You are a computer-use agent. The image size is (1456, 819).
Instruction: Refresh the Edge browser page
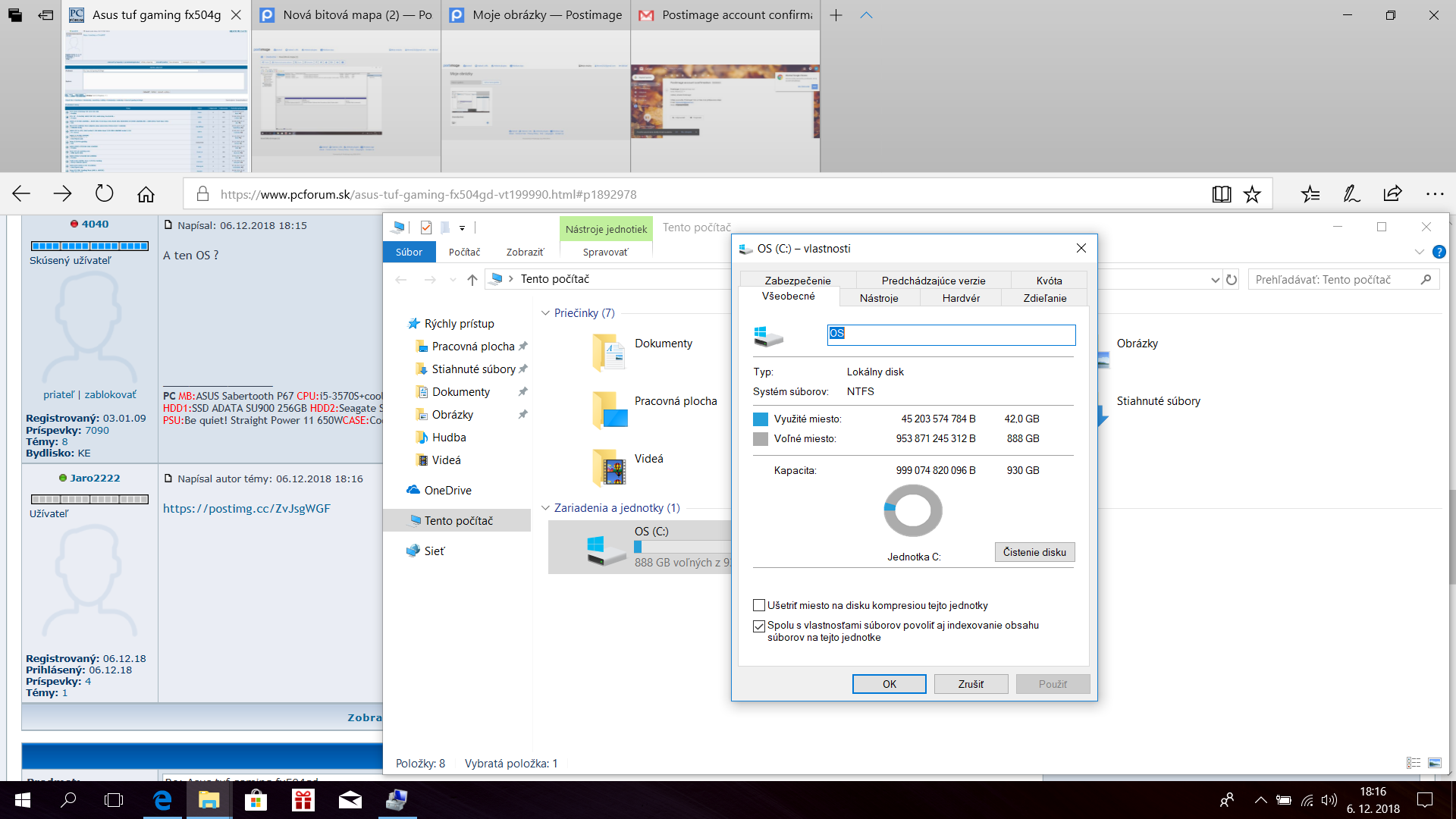click(104, 194)
